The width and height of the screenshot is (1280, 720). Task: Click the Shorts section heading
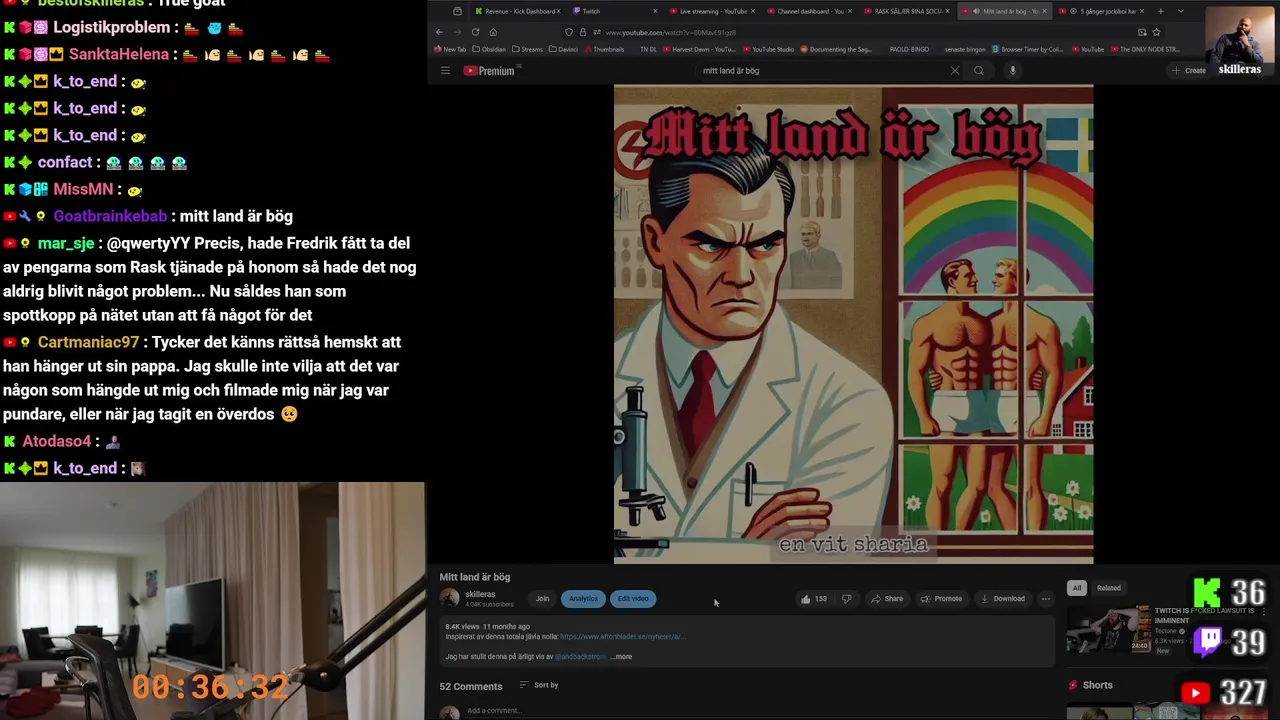1097,685
